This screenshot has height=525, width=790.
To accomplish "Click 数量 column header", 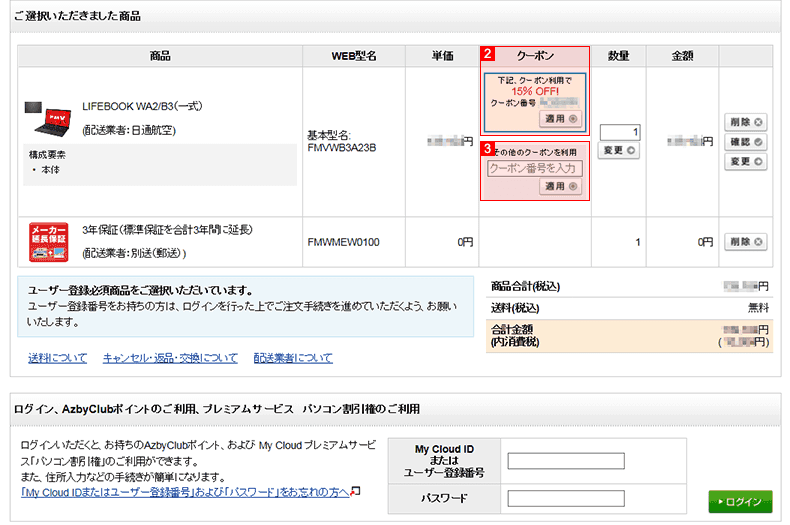I will [619, 56].
